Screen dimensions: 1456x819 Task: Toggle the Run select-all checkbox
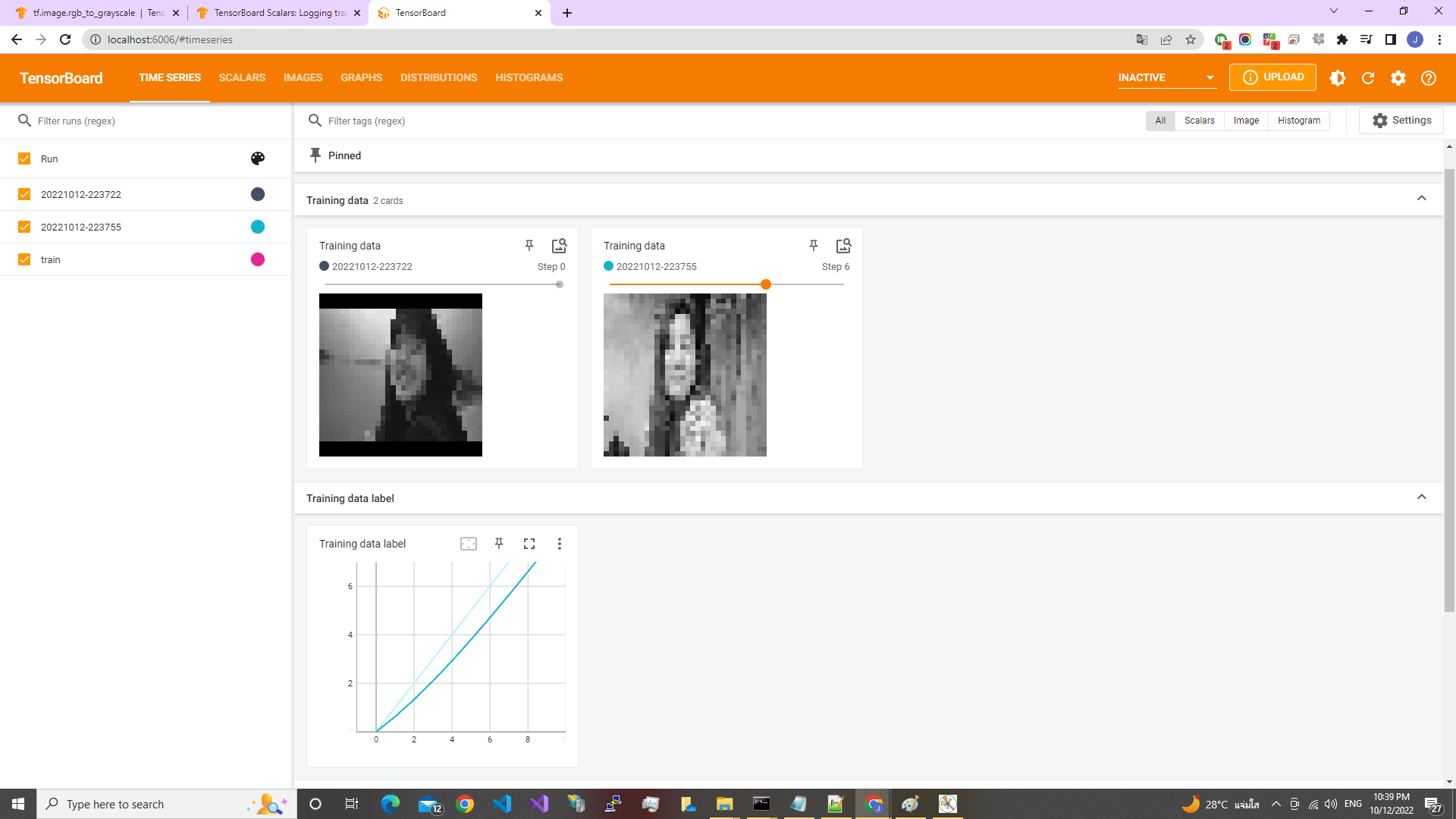tap(24, 158)
